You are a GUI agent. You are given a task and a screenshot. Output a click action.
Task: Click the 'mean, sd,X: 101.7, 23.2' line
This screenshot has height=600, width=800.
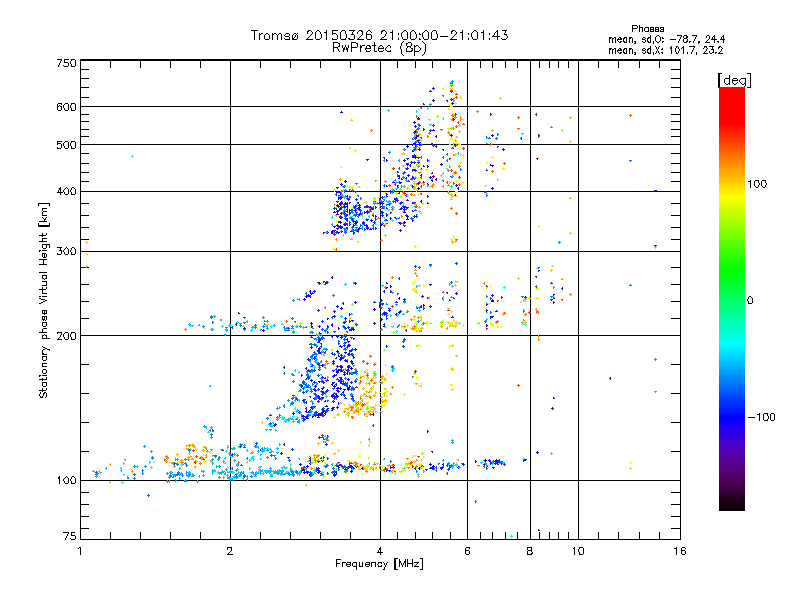665,50
